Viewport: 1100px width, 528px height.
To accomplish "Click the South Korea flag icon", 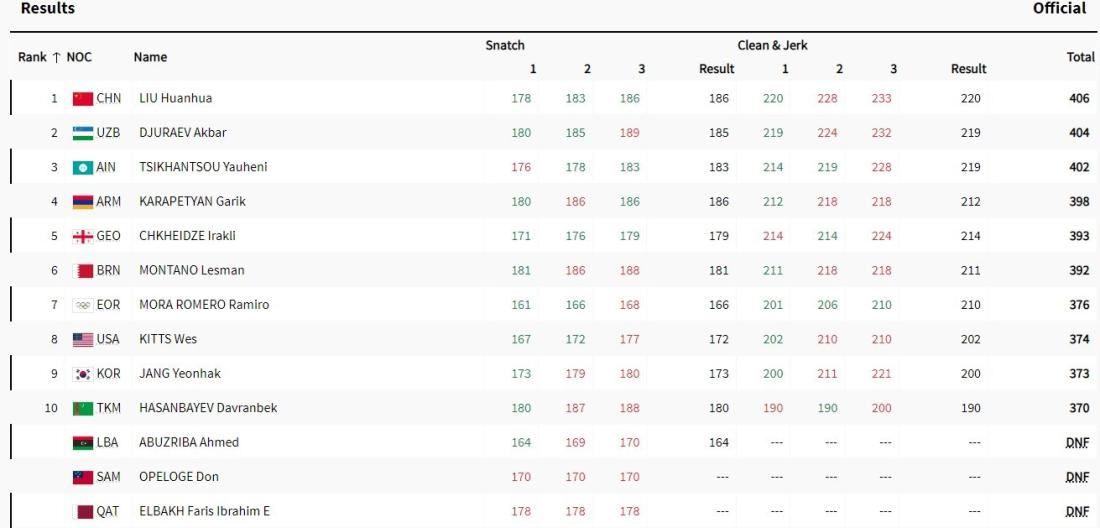I will coord(83,374).
